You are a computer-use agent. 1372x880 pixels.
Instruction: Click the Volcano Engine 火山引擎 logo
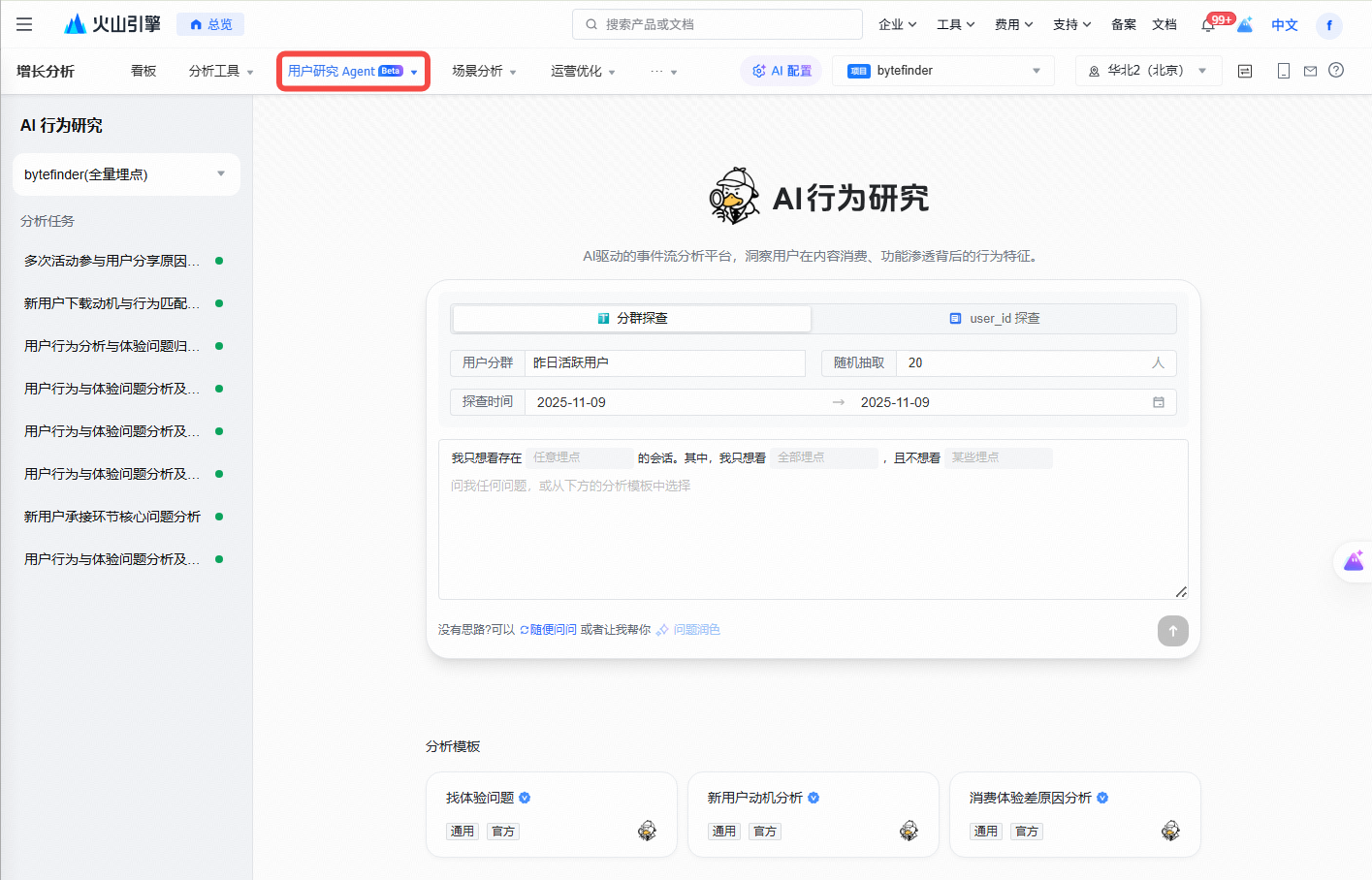(112, 24)
